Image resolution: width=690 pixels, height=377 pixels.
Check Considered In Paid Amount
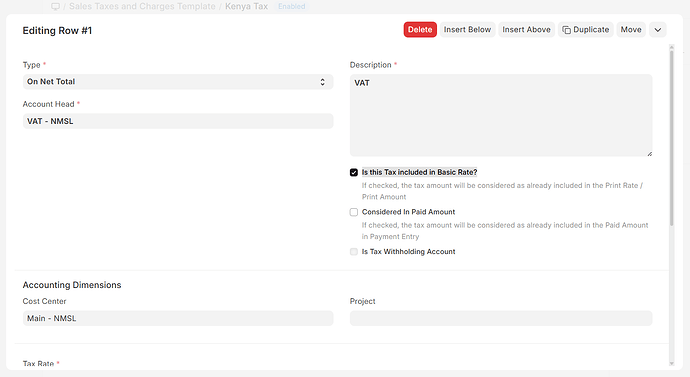point(354,212)
